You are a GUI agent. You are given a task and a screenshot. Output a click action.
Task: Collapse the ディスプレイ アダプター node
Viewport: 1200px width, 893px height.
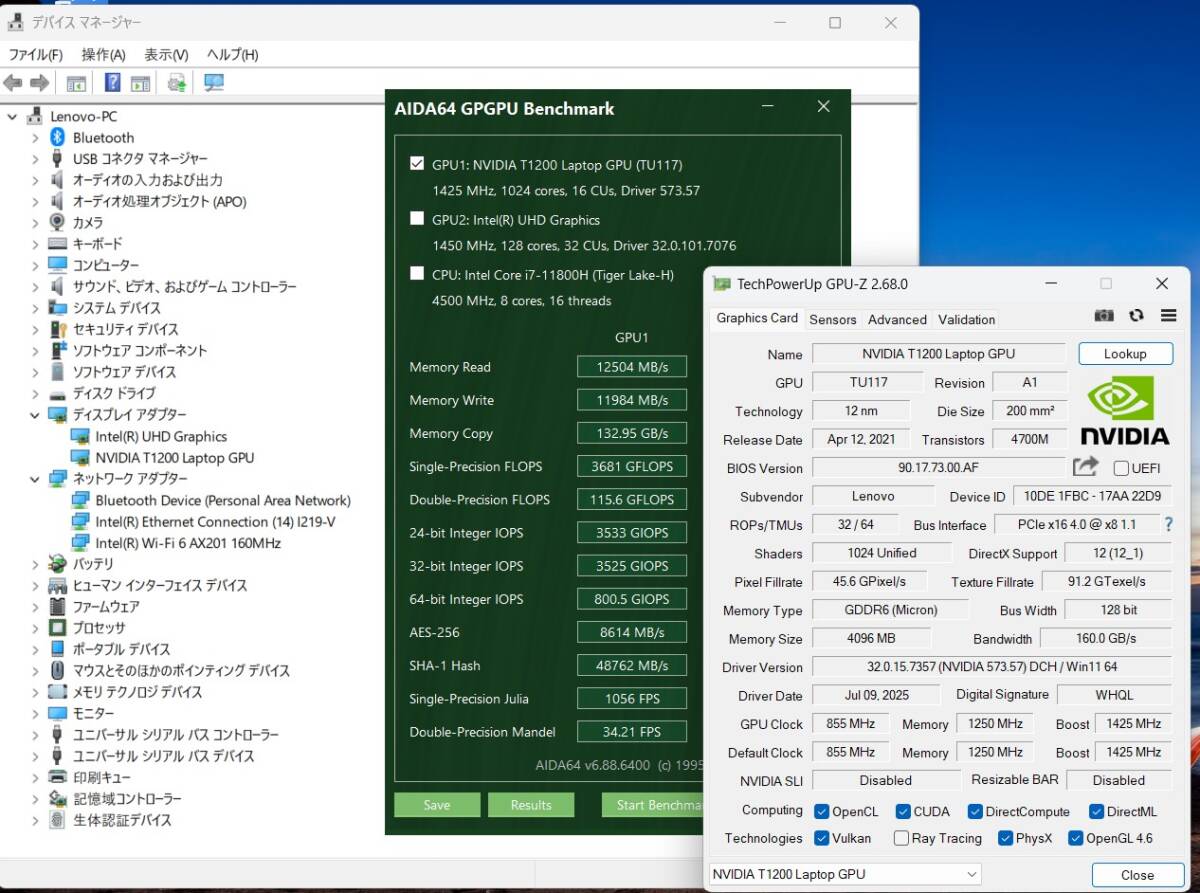point(35,415)
